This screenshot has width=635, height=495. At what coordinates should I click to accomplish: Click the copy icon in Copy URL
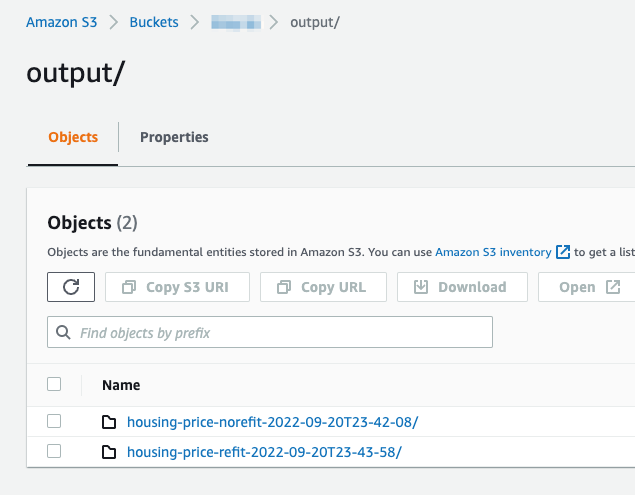(x=283, y=287)
